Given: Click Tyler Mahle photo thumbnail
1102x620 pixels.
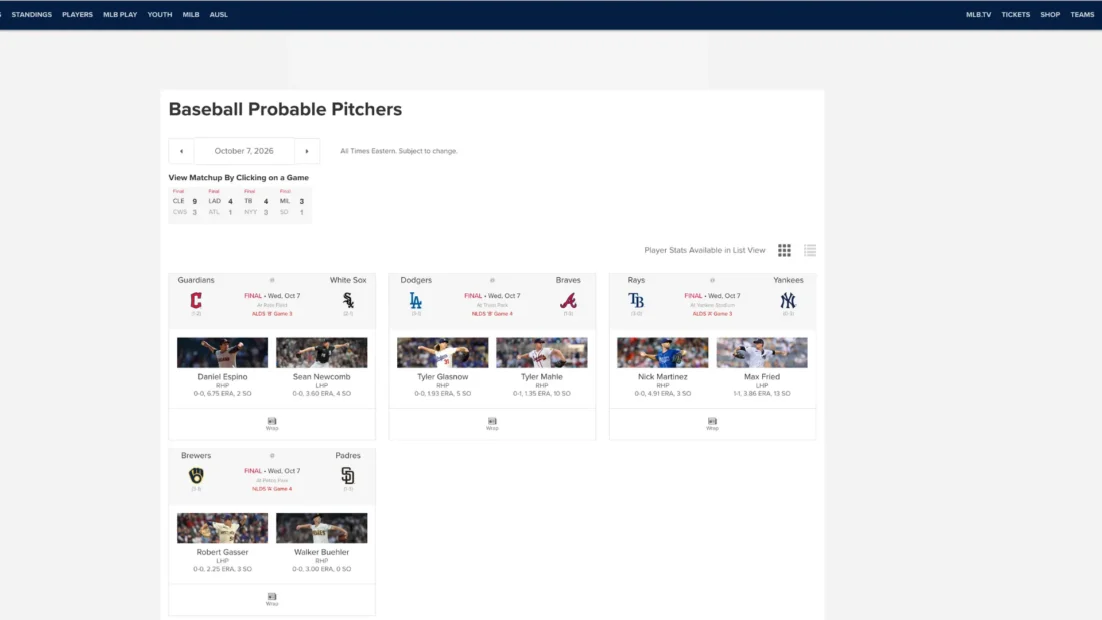Looking at the screenshot, I should [541, 352].
